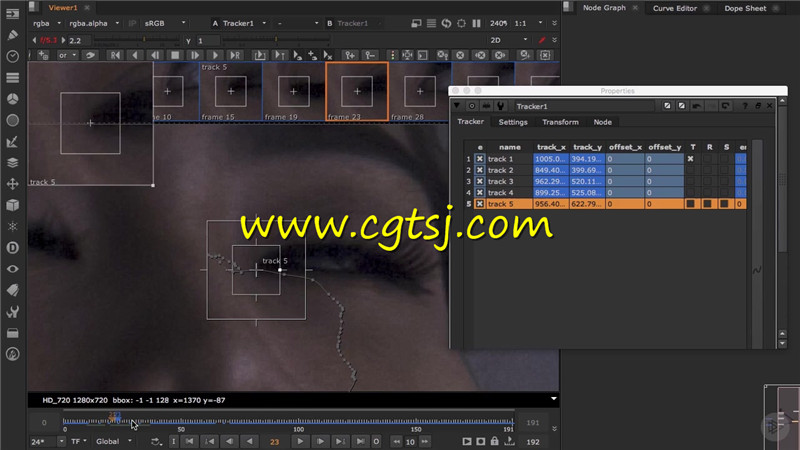
Task: Play forward in the viewer timeline
Action: click(x=300, y=441)
